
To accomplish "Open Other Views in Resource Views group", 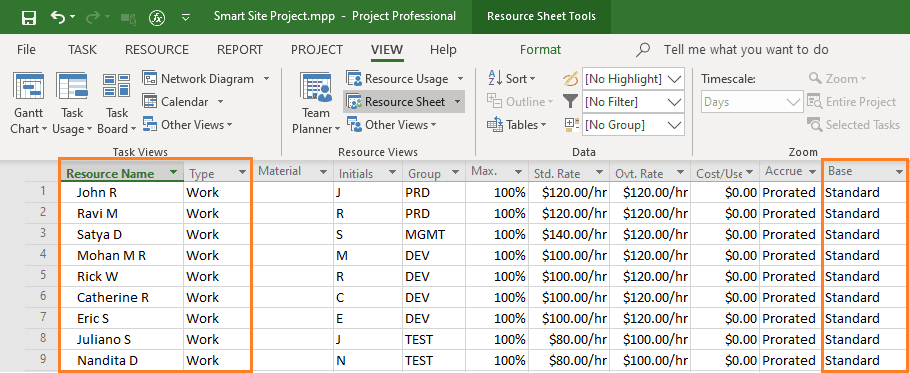I will (x=392, y=125).
